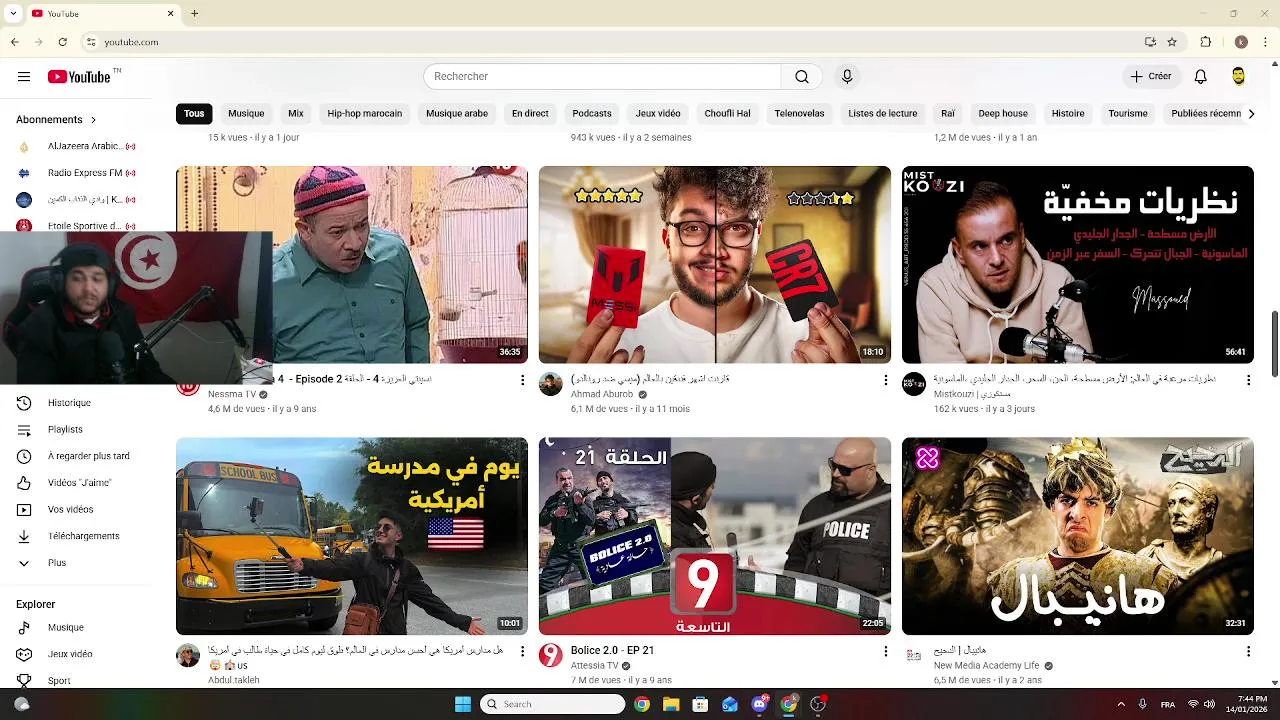Open File Explorer from taskbar

[x=671, y=704]
